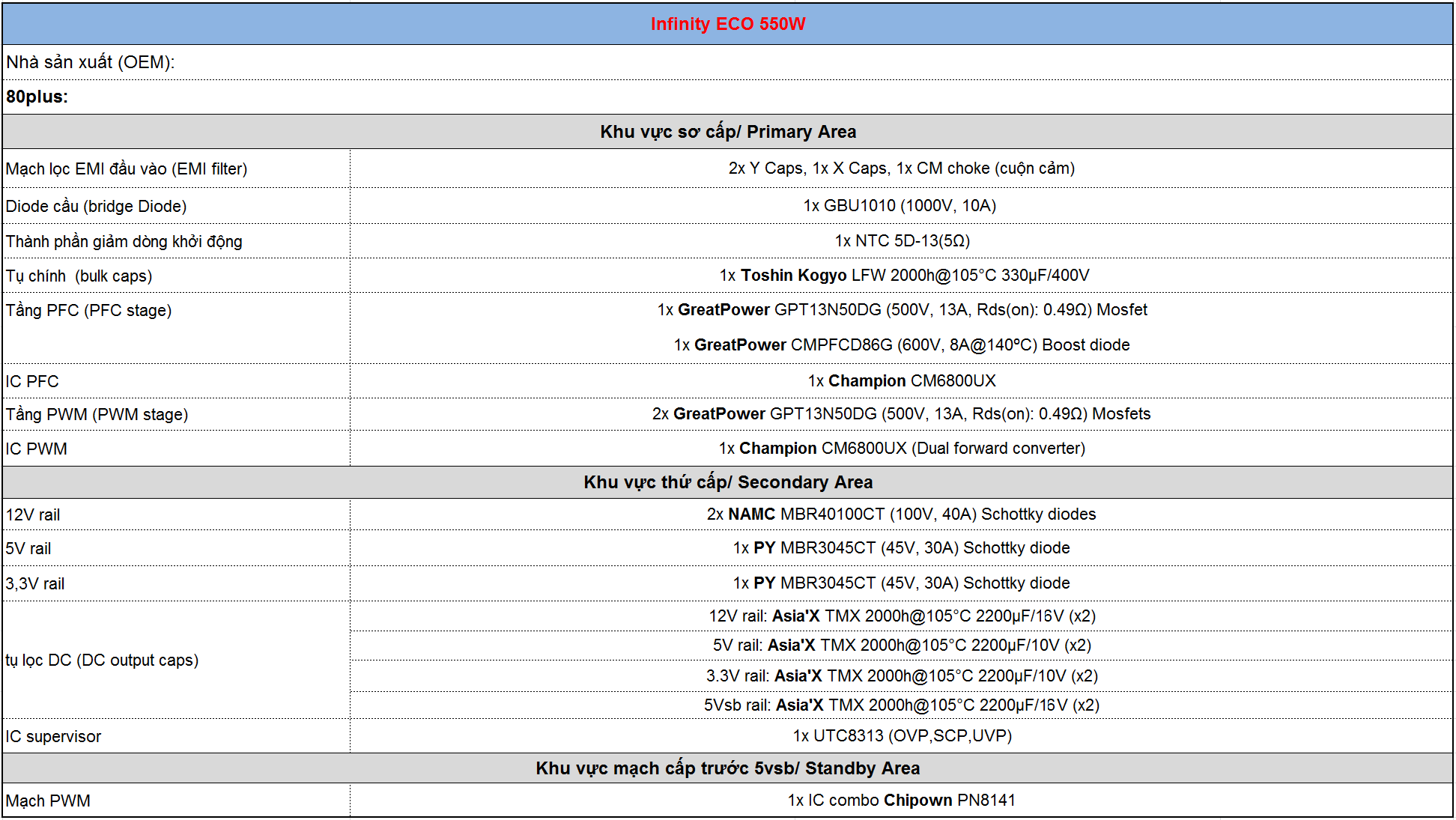Click the NTC 5D-13 value cell

(x=902, y=240)
